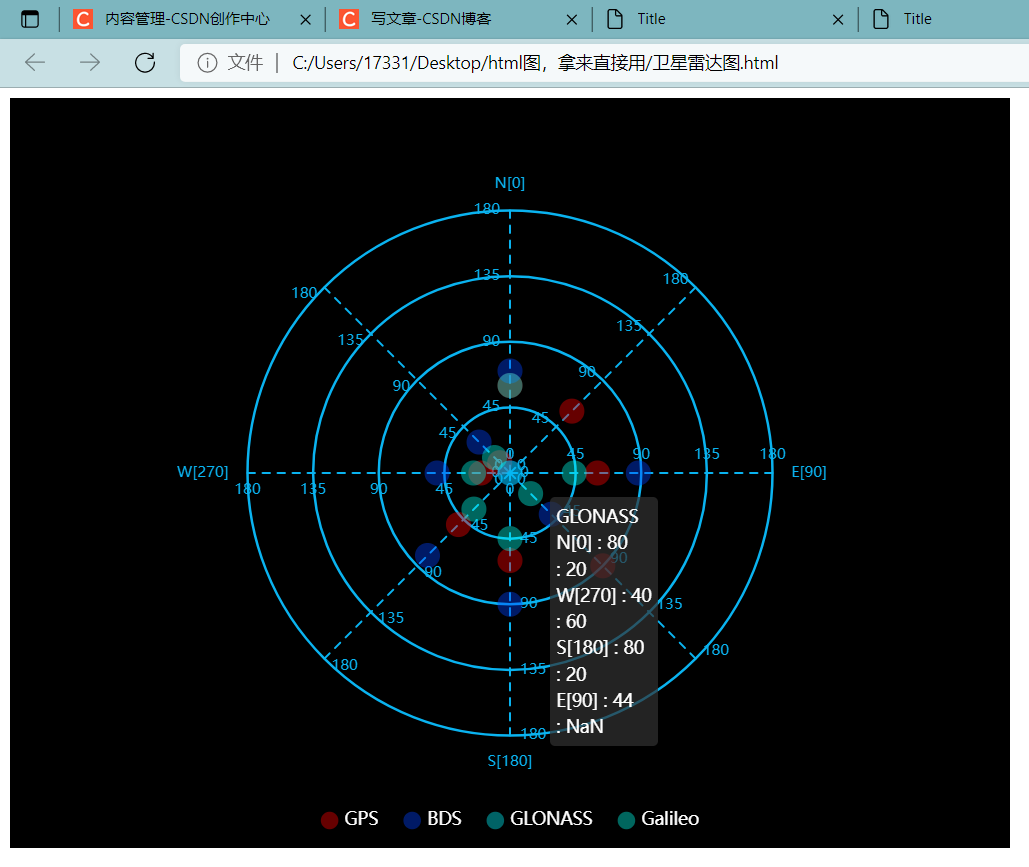The image size is (1029, 867).
Task: Click the red GPS point on south axis
Action: (x=510, y=560)
